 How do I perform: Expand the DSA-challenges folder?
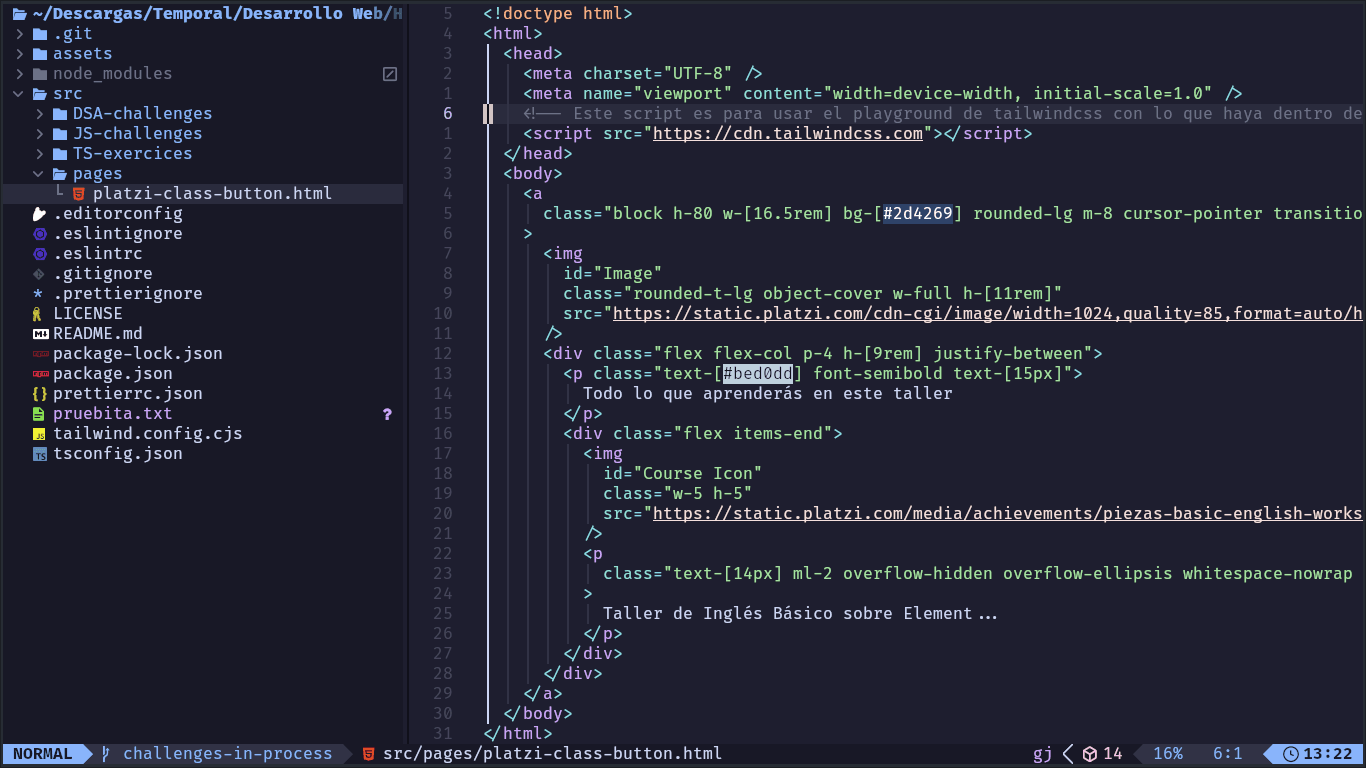pos(39,114)
